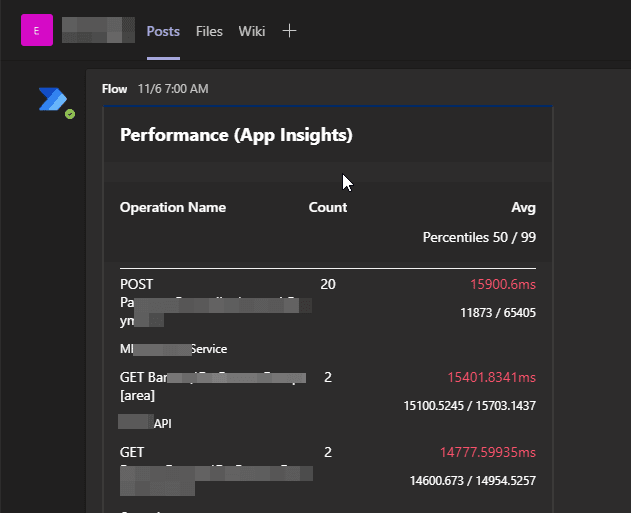Click the POST operation row name
Viewport: 631px width, 513px height.
point(137,284)
